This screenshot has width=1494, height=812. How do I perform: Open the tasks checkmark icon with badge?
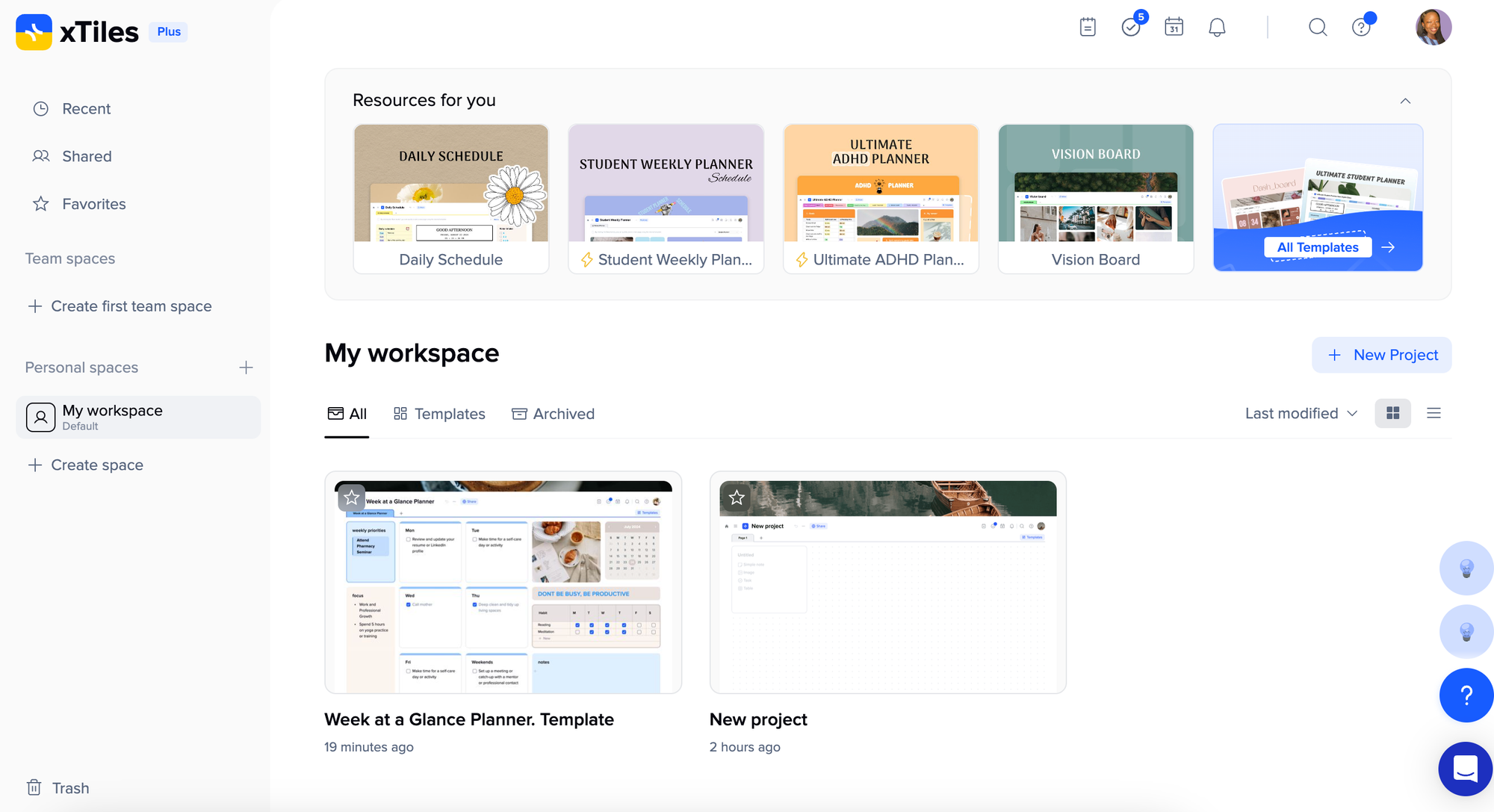(1131, 28)
